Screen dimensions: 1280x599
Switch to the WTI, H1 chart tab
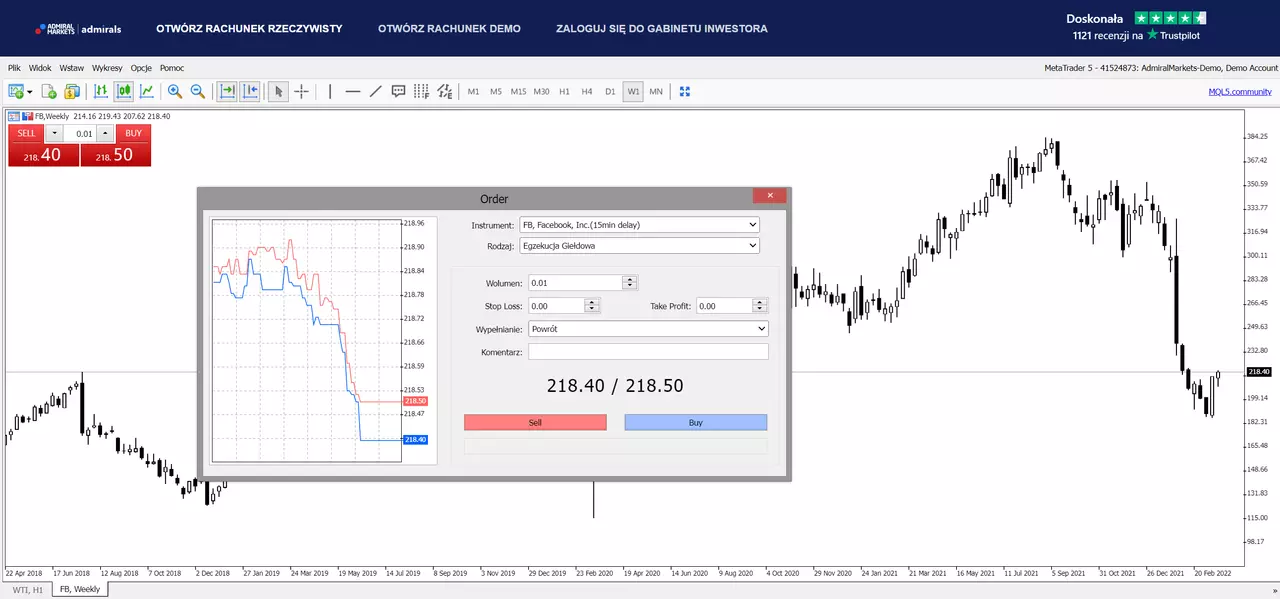[28, 590]
